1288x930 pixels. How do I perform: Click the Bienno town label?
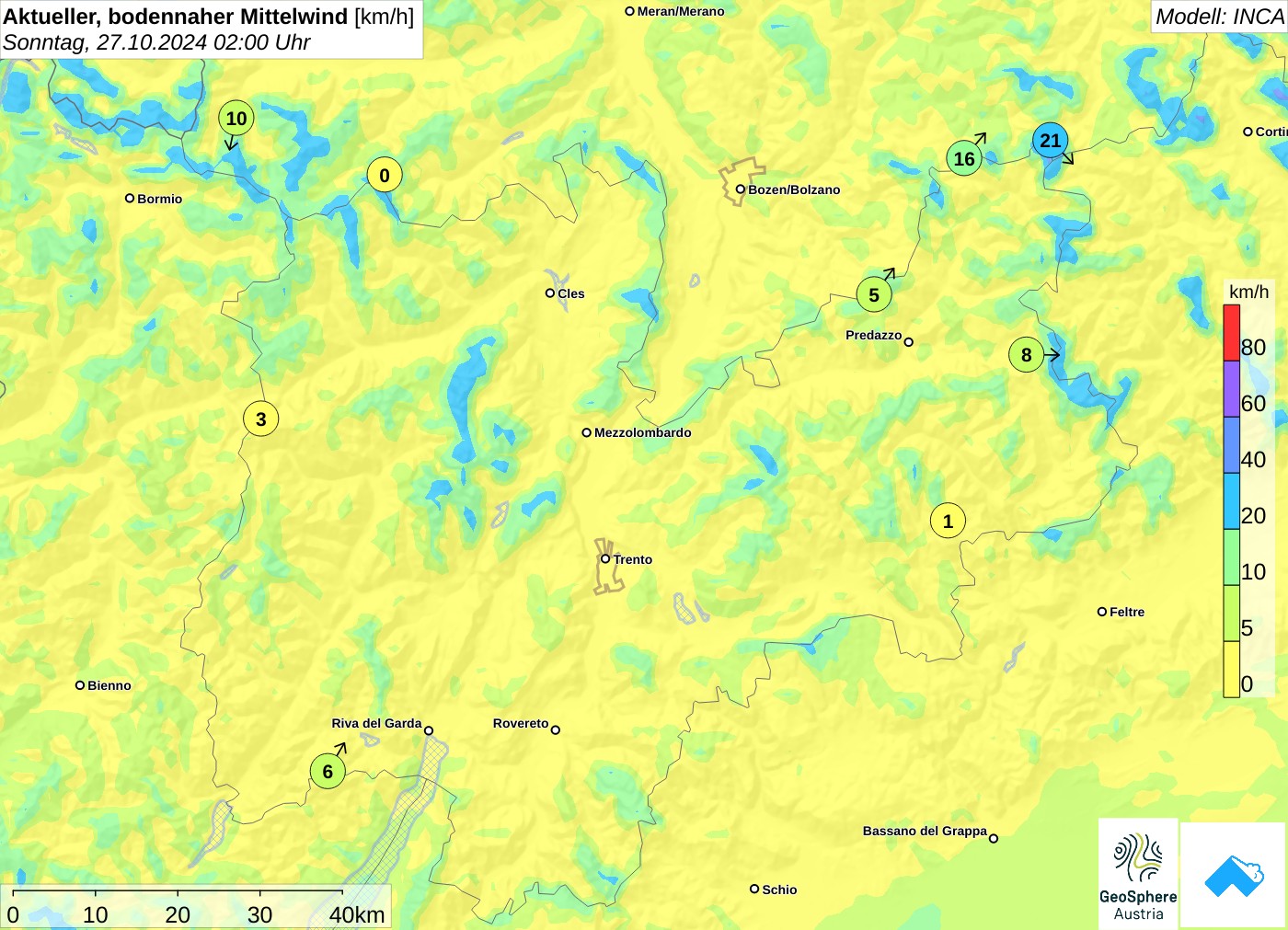[x=109, y=685]
